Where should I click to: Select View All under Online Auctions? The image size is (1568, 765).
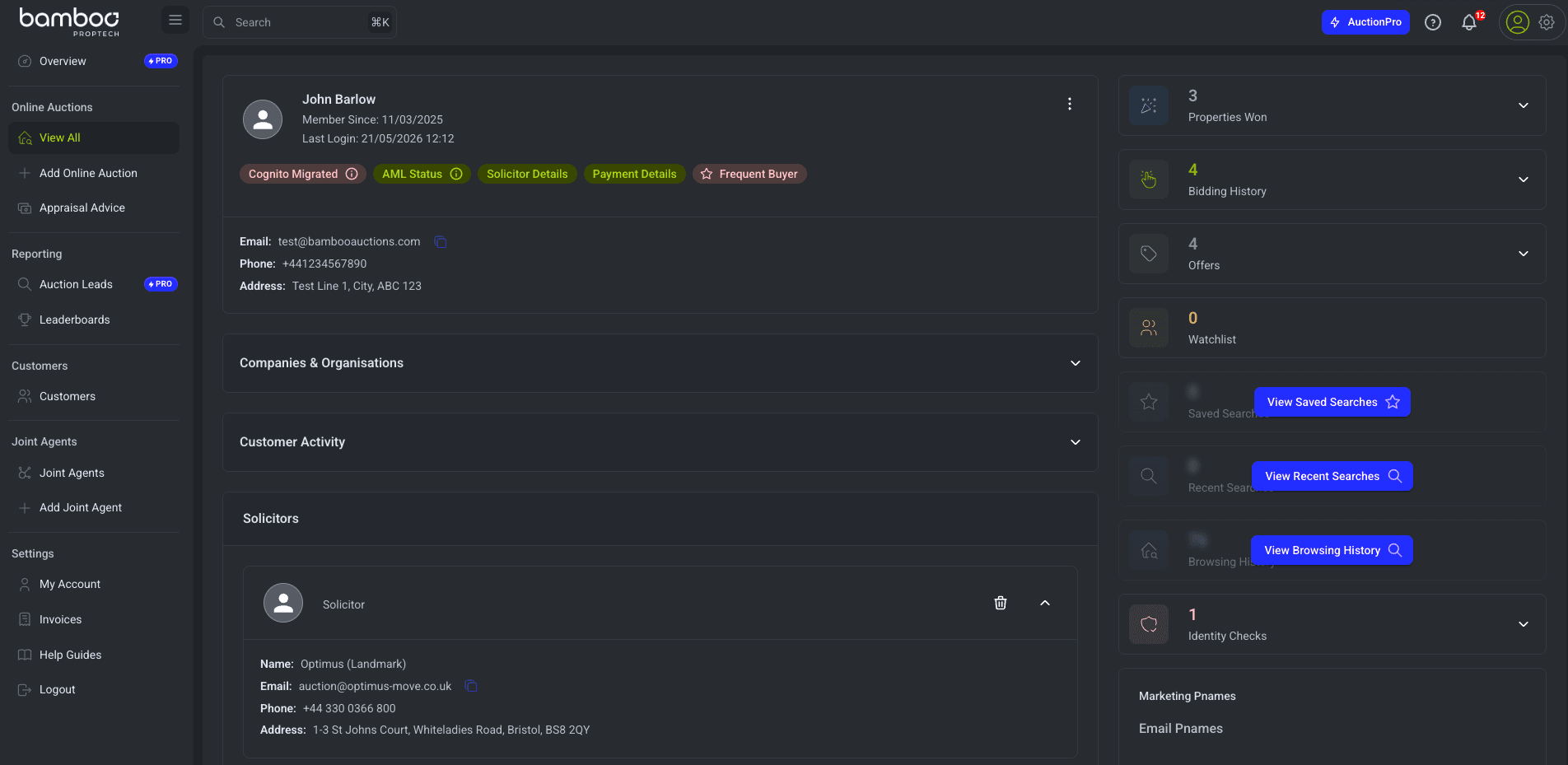93,138
